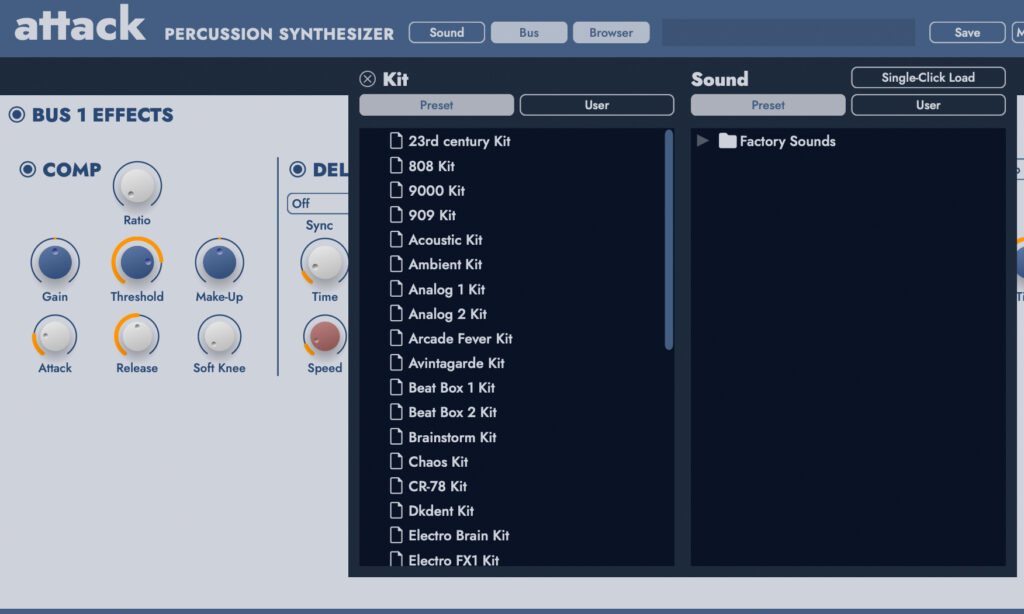Viewport: 1024px width, 614px height.
Task: Click the CR-78 Kit document icon
Action: click(x=396, y=486)
